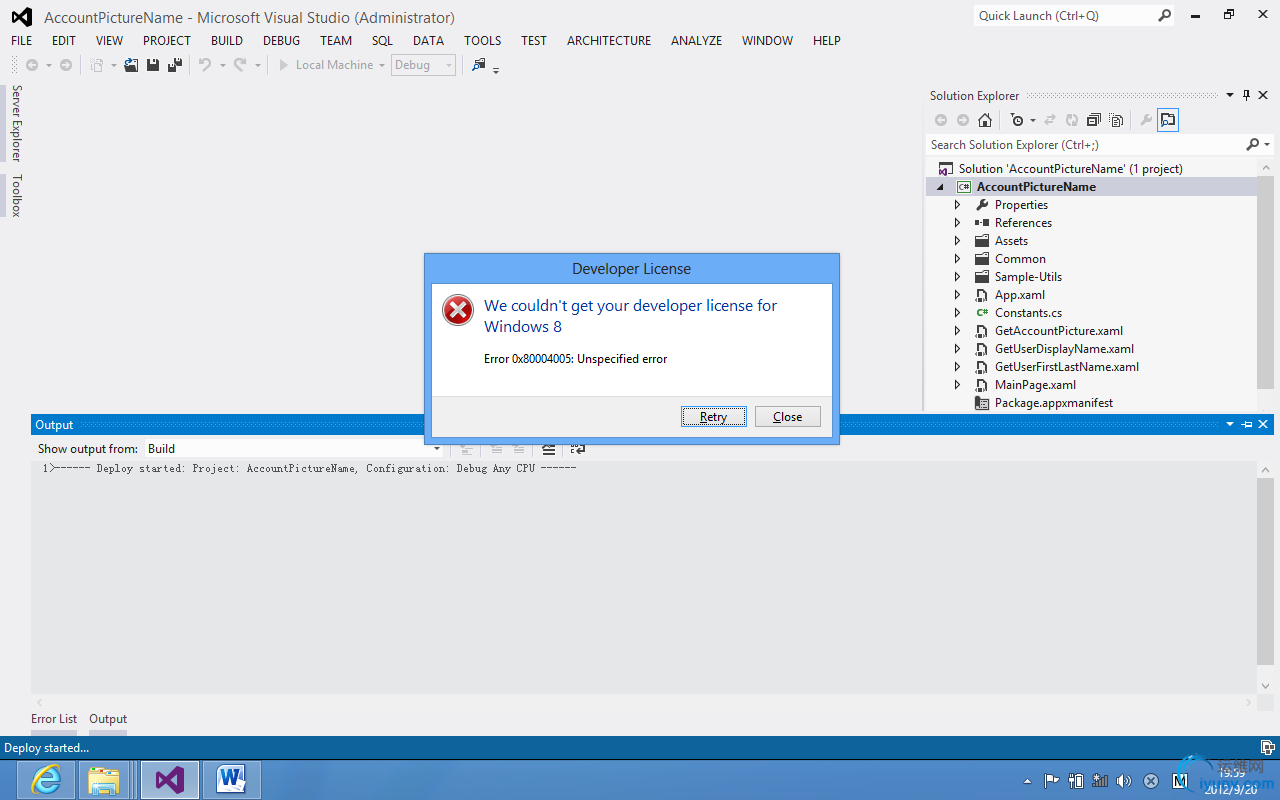1280x800 pixels.
Task: Click Retry in the Developer License dialog
Action: point(714,417)
